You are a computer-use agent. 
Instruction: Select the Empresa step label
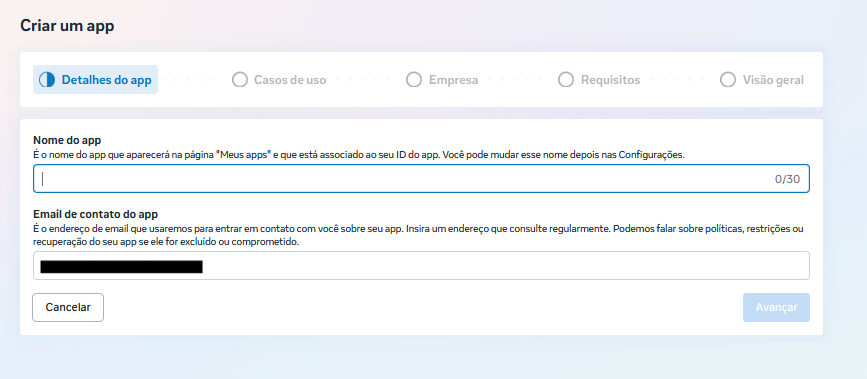click(453, 80)
